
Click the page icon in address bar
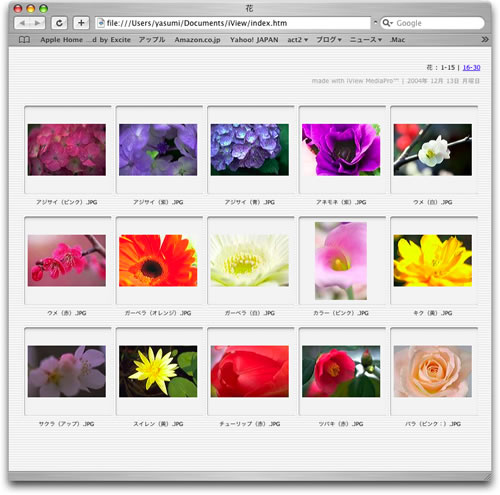pyautogui.click(x=101, y=23)
